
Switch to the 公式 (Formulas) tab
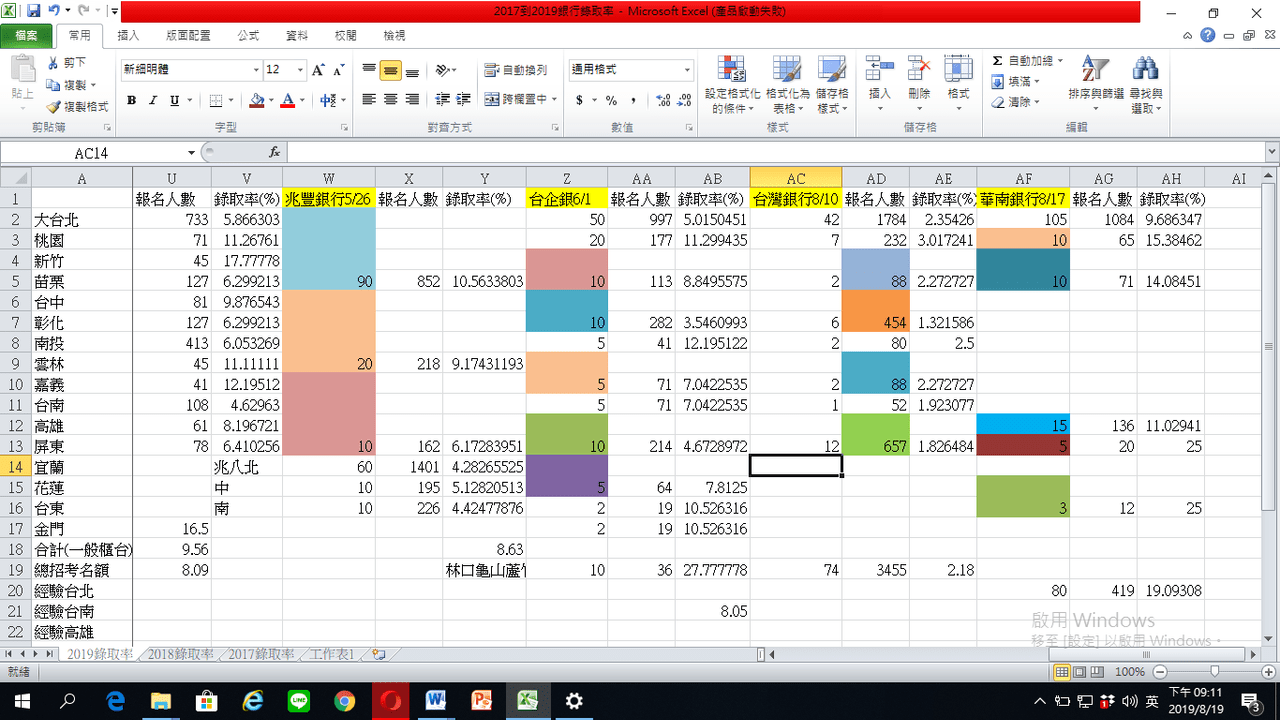pyautogui.click(x=248, y=35)
